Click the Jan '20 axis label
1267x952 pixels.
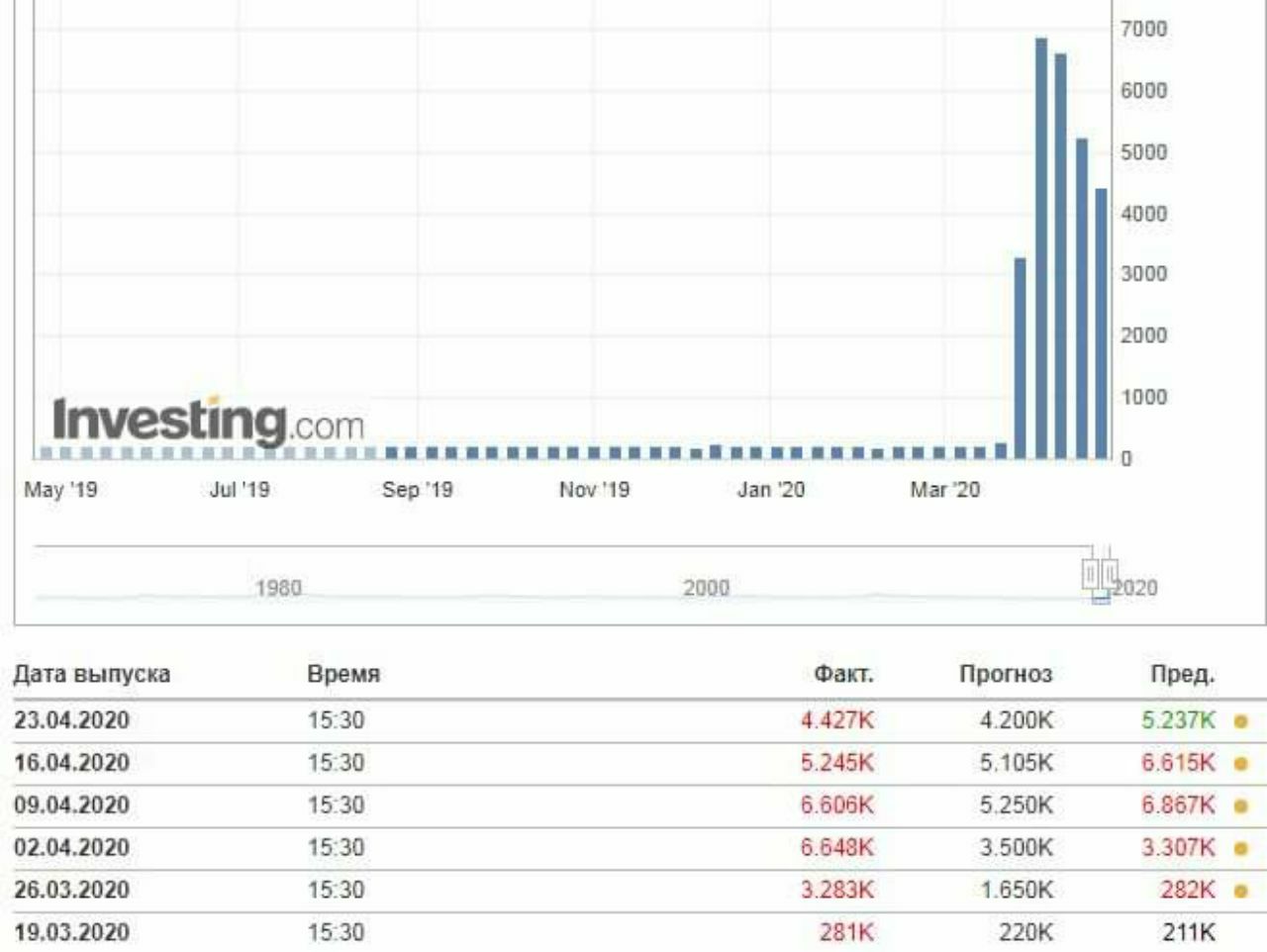(x=771, y=490)
